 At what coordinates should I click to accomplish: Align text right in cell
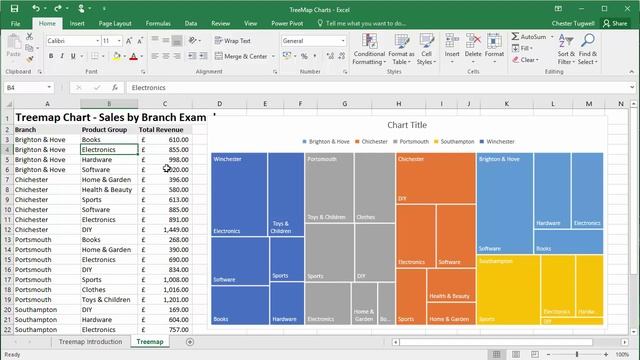(177, 56)
